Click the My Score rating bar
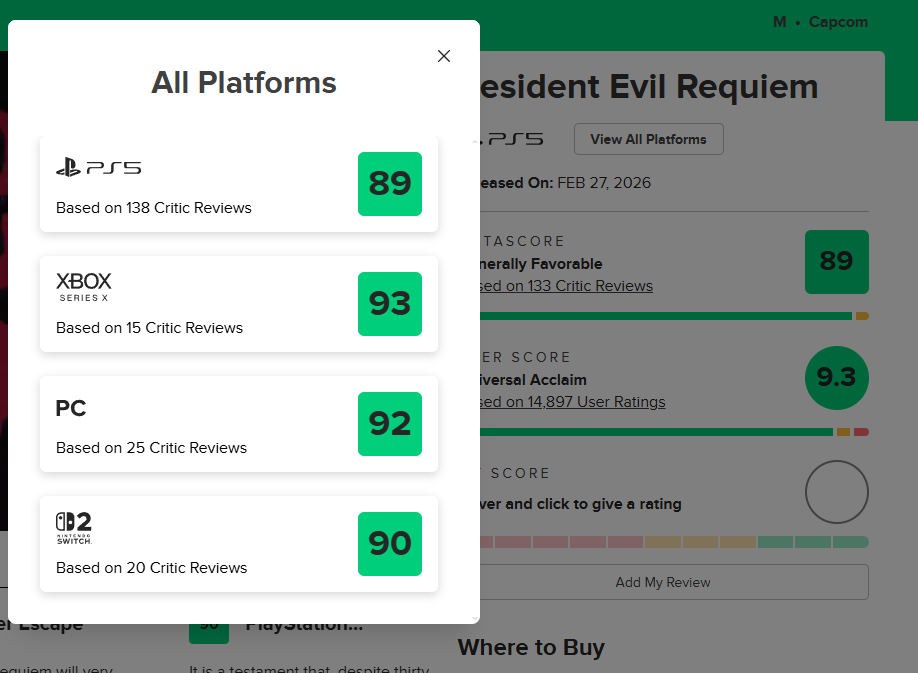Image resolution: width=918 pixels, height=673 pixels. tap(674, 542)
